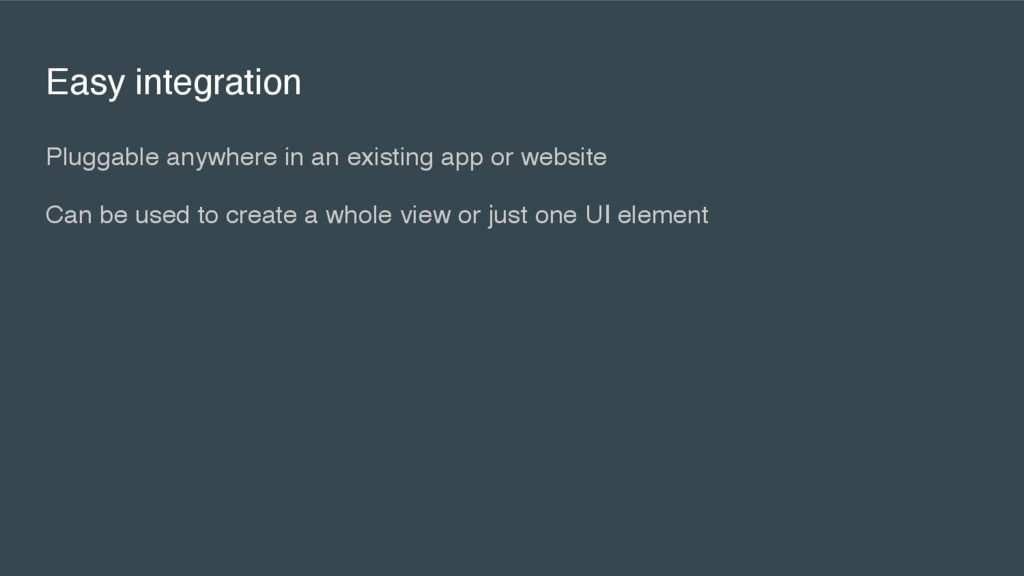Click the word 'integration' in the title
The image size is (1024, 576).
click(x=218, y=83)
